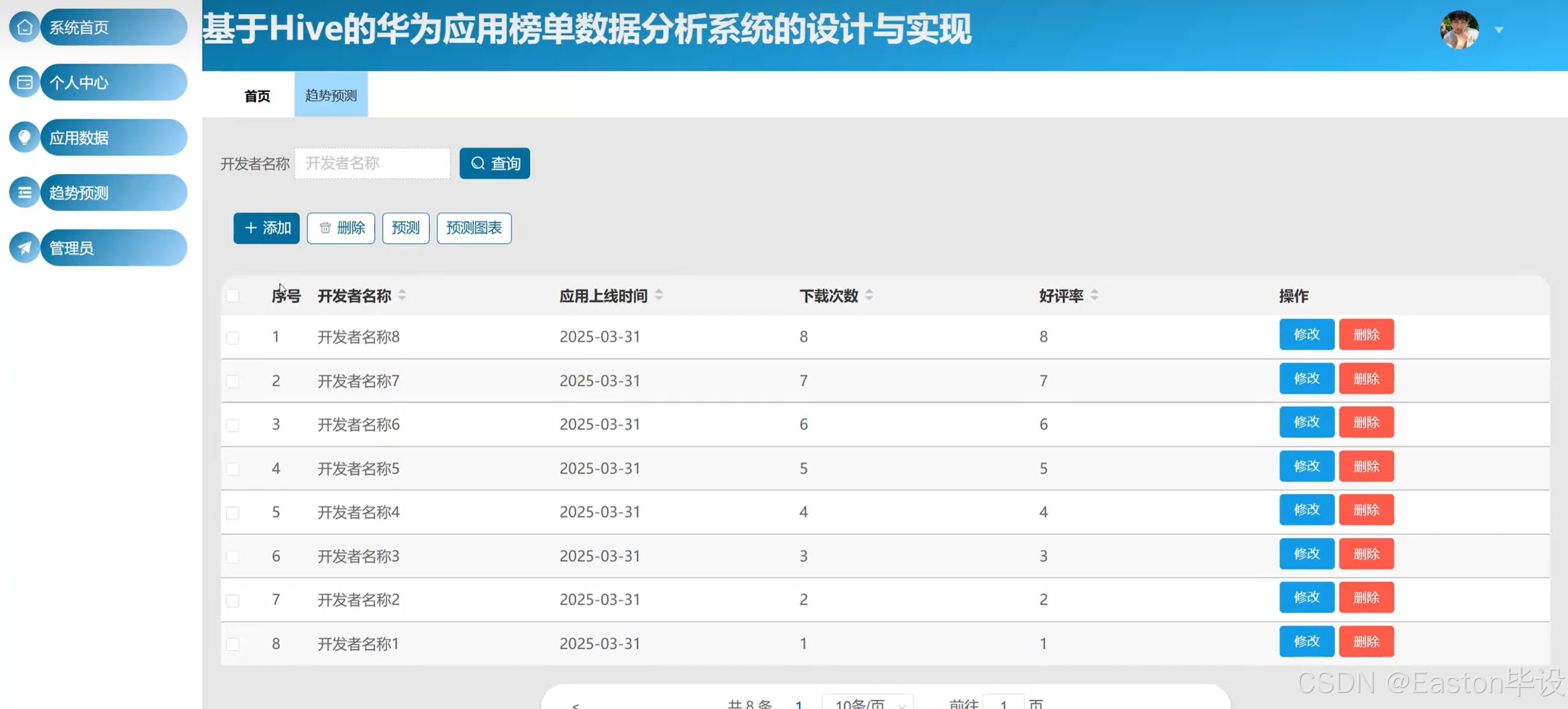
Task: Sort by the 应用上线时间 column arrows
Action: (x=659, y=296)
